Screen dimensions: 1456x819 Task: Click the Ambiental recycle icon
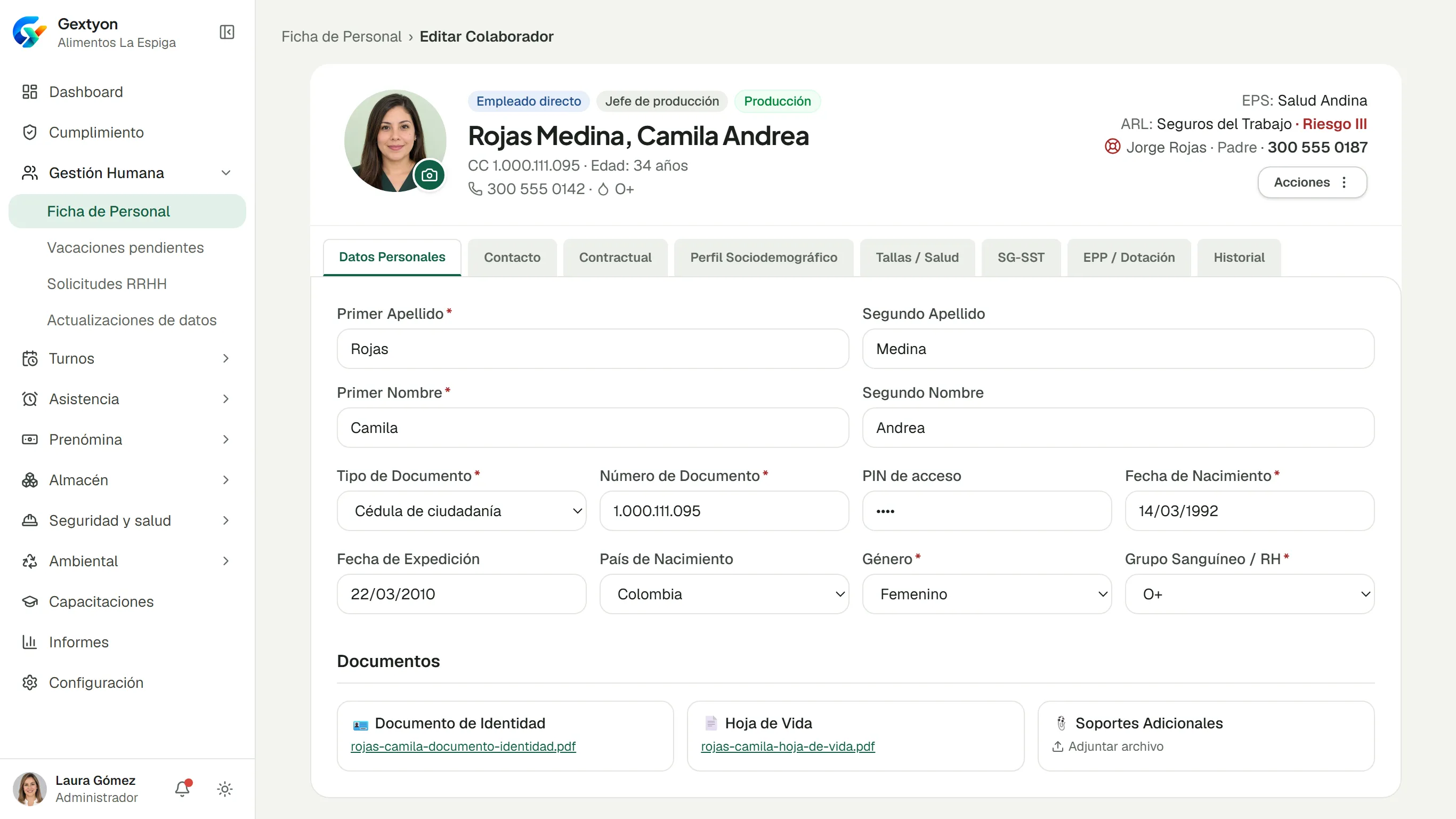point(29,561)
